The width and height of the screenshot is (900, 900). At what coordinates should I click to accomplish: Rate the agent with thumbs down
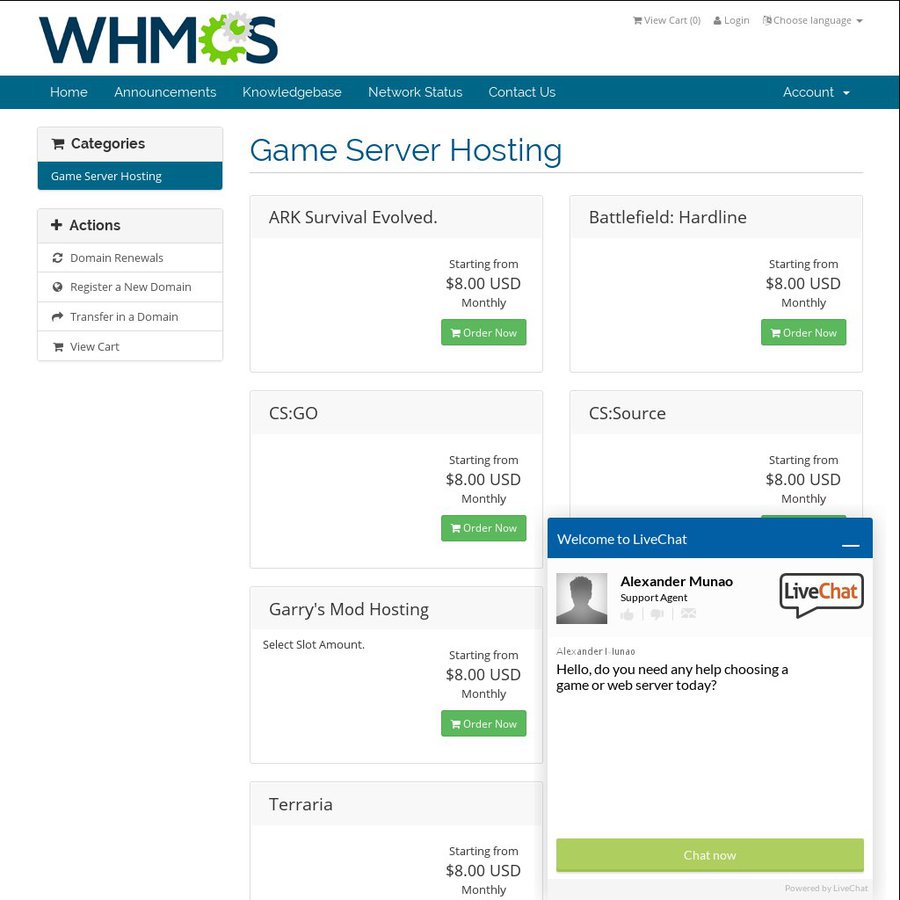point(657,614)
